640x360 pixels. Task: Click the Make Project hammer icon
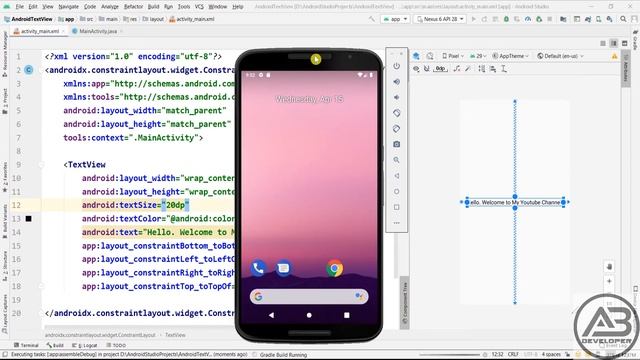coord(371,19)
